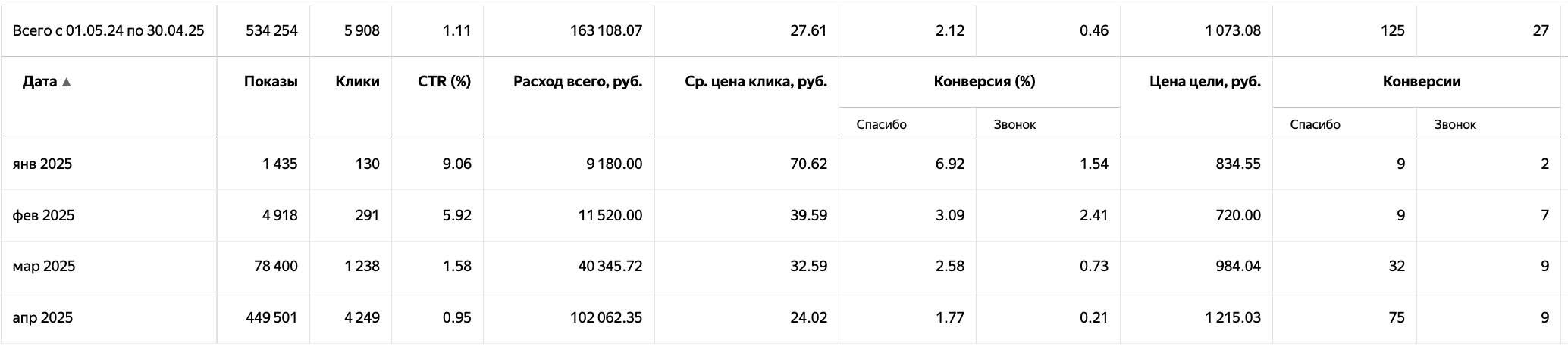The image size is (1568, 350).
Task: Select Расход всего, руб. column header
Action: [578, 82]
